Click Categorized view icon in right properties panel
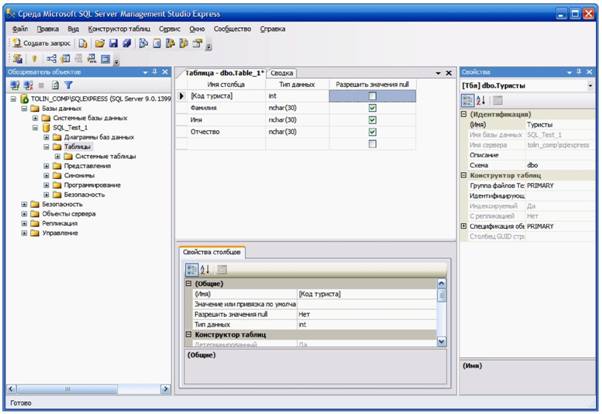 (468, 101)
